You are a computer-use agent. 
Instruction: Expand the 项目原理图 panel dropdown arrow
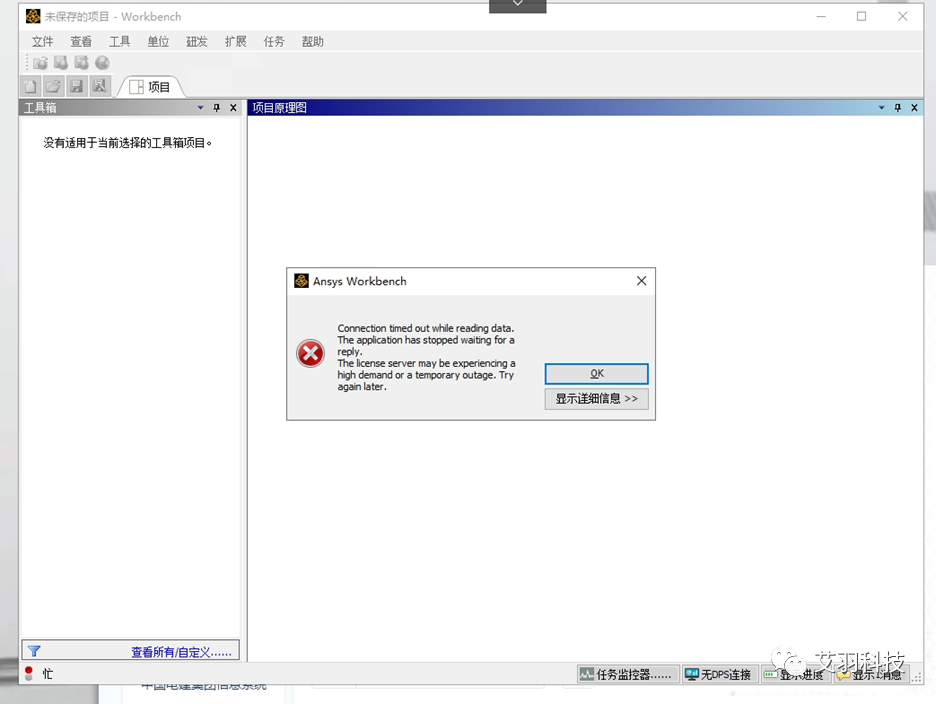click(x=882, y=108)
